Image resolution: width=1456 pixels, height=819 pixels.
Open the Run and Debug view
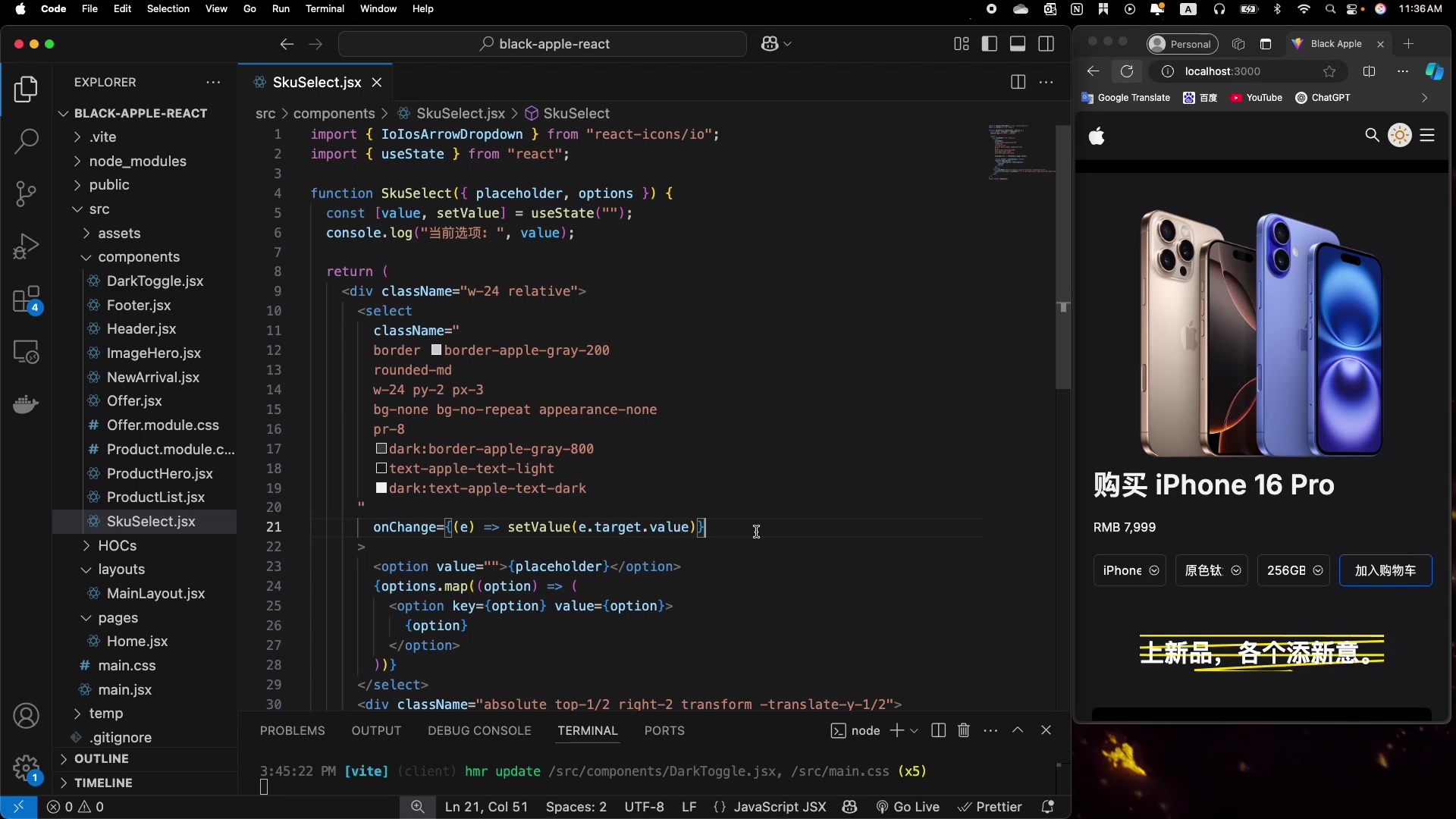click(x=26, y=247)
